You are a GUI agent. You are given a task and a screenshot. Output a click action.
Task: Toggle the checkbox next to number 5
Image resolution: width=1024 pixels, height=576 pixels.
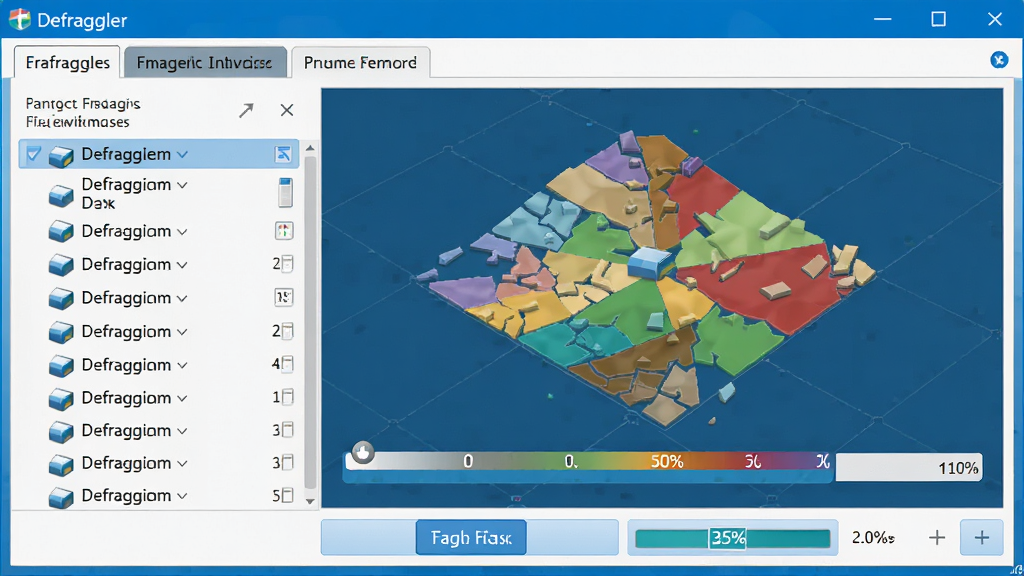(287, 495)
